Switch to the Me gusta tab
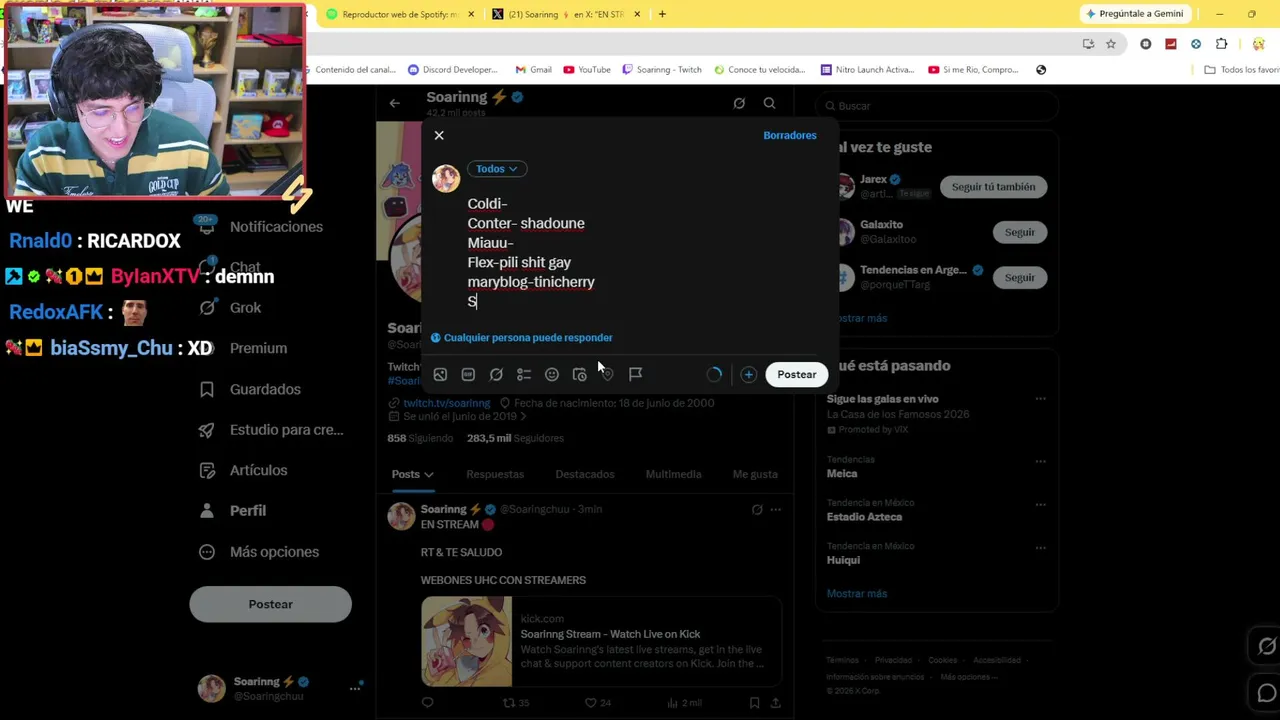1280x720 pixels. point(755,474)
